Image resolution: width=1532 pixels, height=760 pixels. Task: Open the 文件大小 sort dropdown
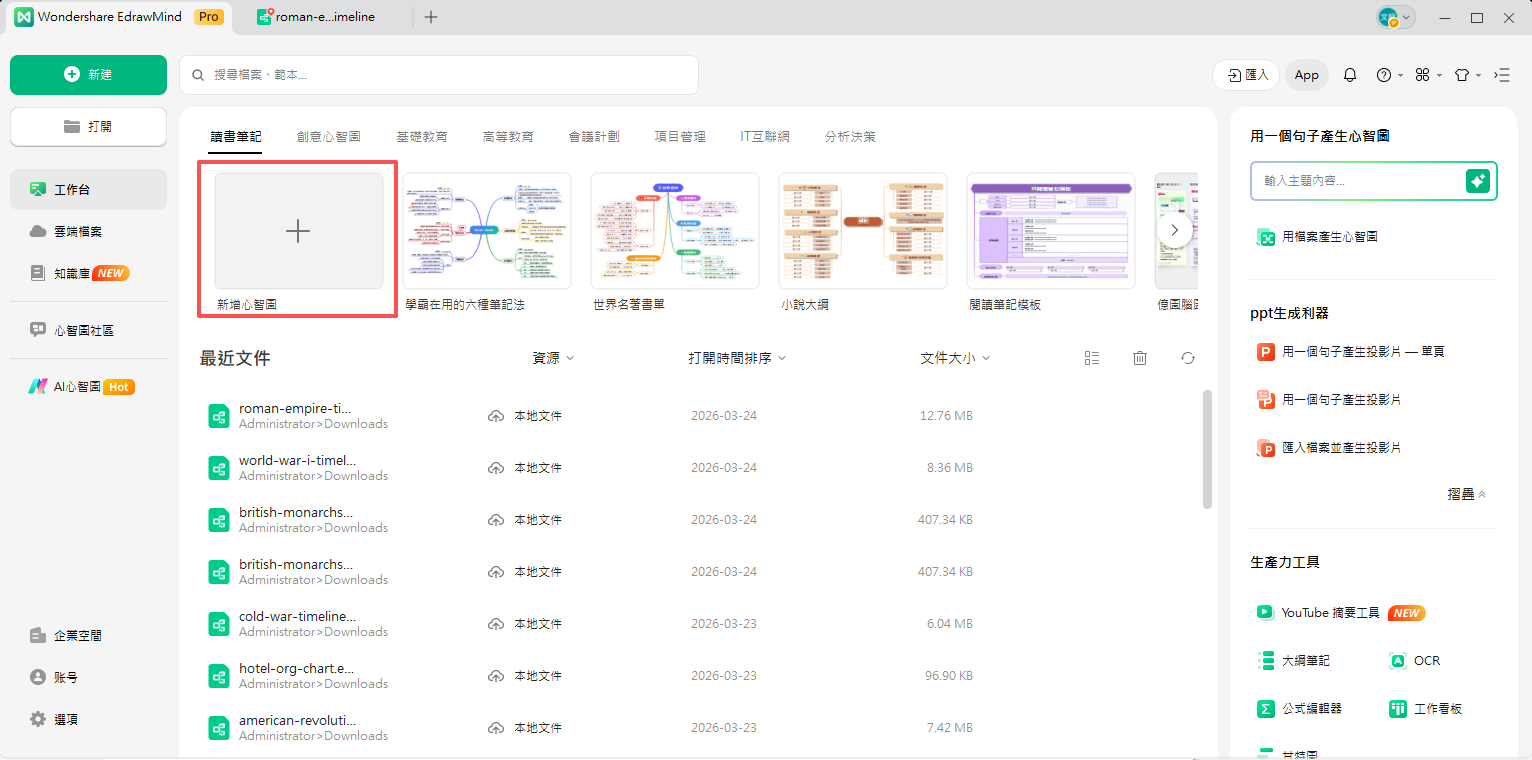click(954, 357)
